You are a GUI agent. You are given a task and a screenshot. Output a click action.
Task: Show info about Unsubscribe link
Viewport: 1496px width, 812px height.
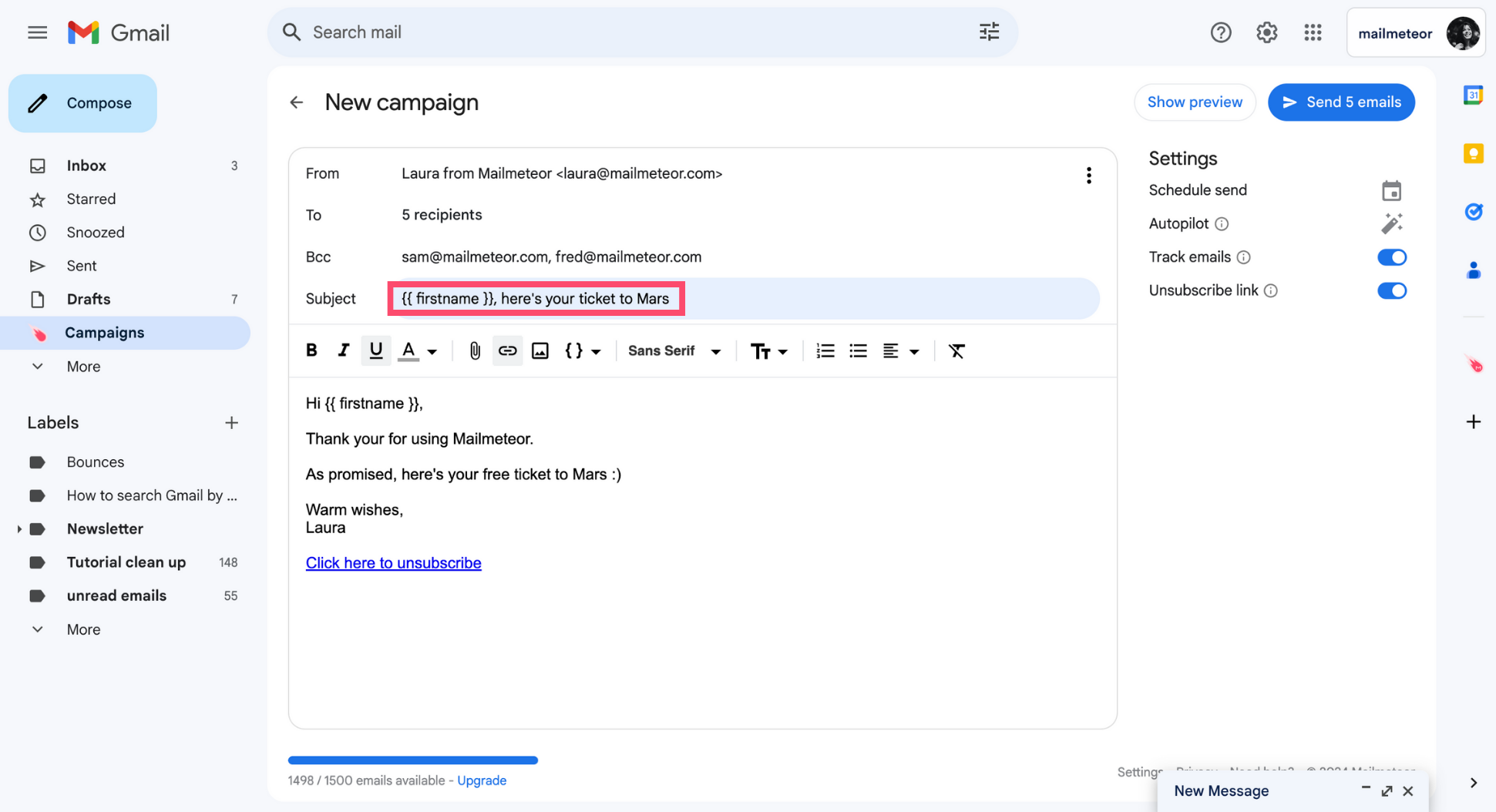(x=1270, y=290)
